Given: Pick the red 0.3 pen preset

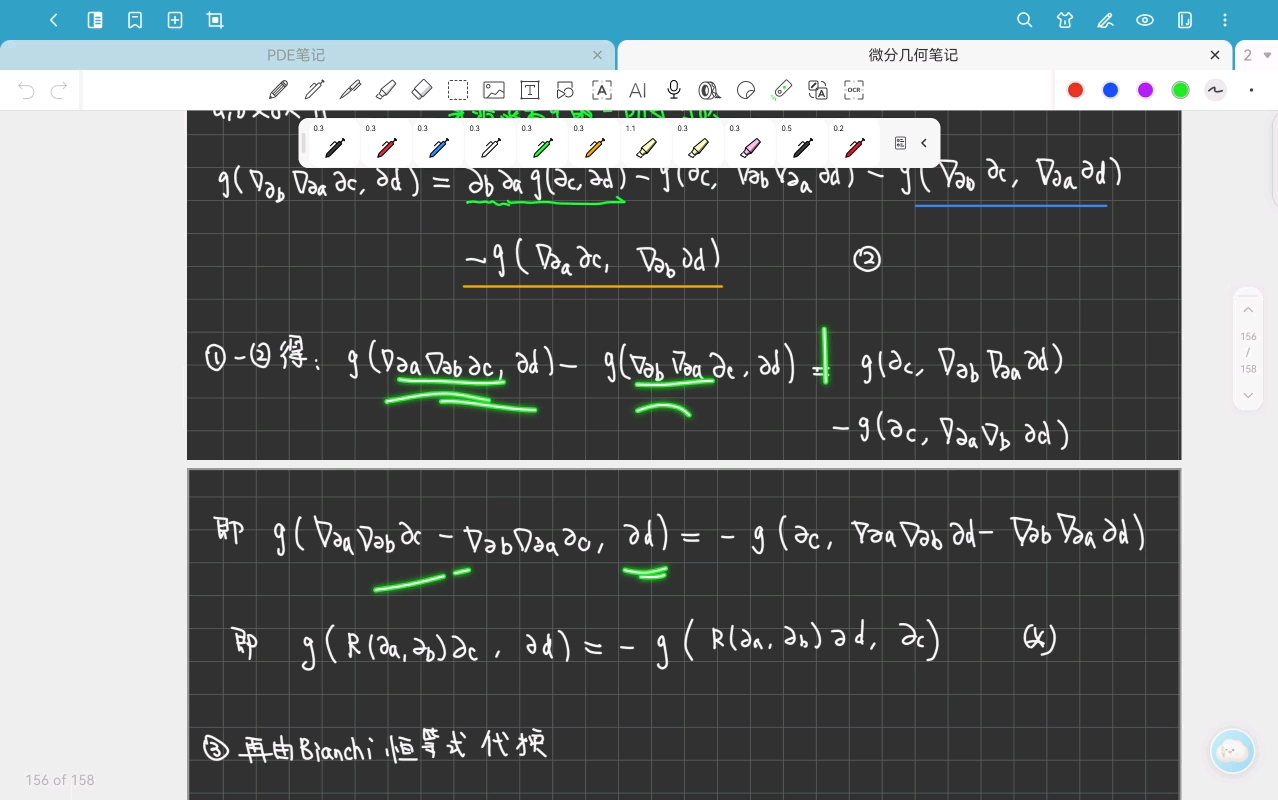Looking at the screenshot, I should pos(386,143).
